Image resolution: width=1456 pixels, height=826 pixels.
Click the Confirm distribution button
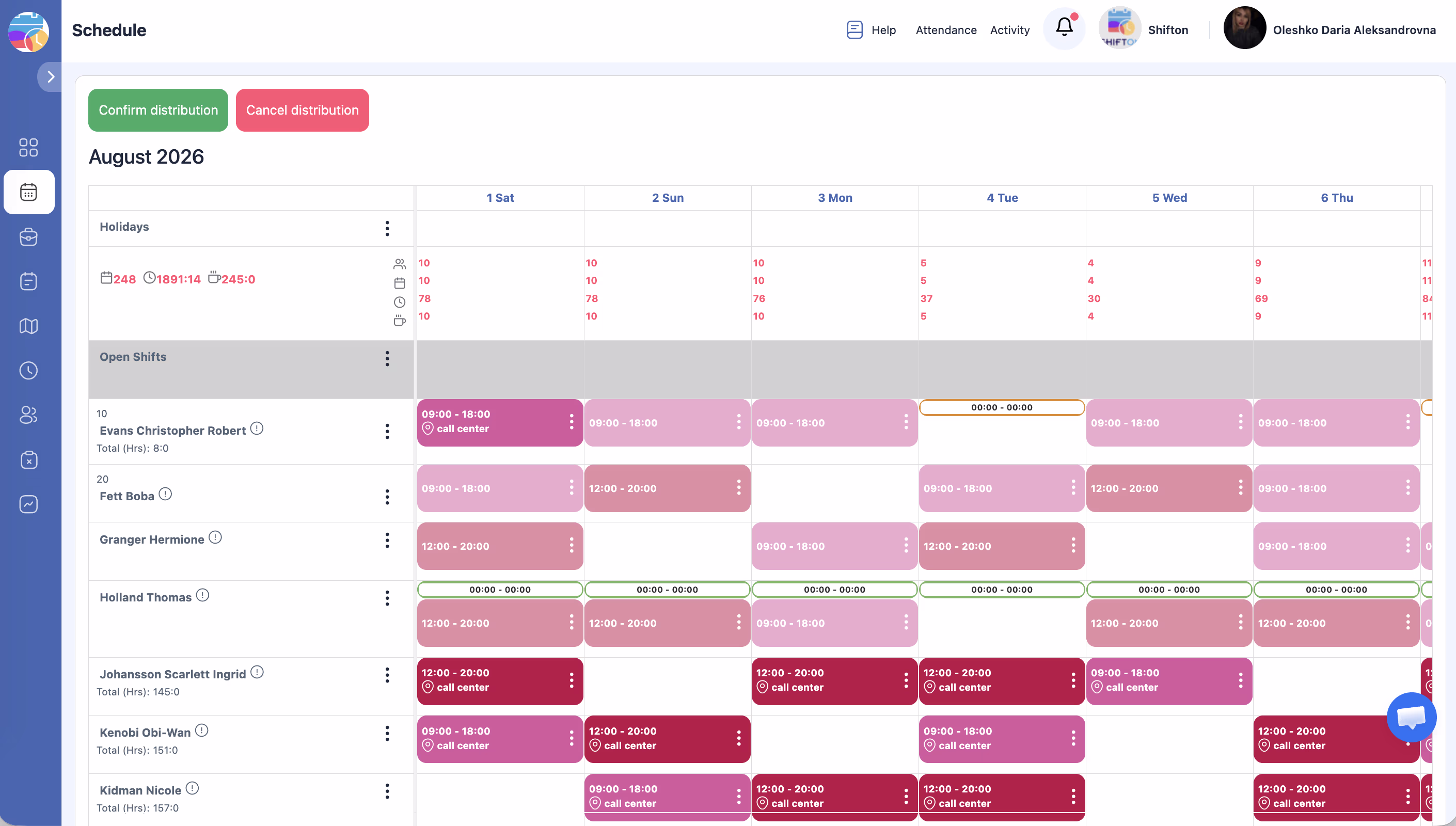(158, 110)
